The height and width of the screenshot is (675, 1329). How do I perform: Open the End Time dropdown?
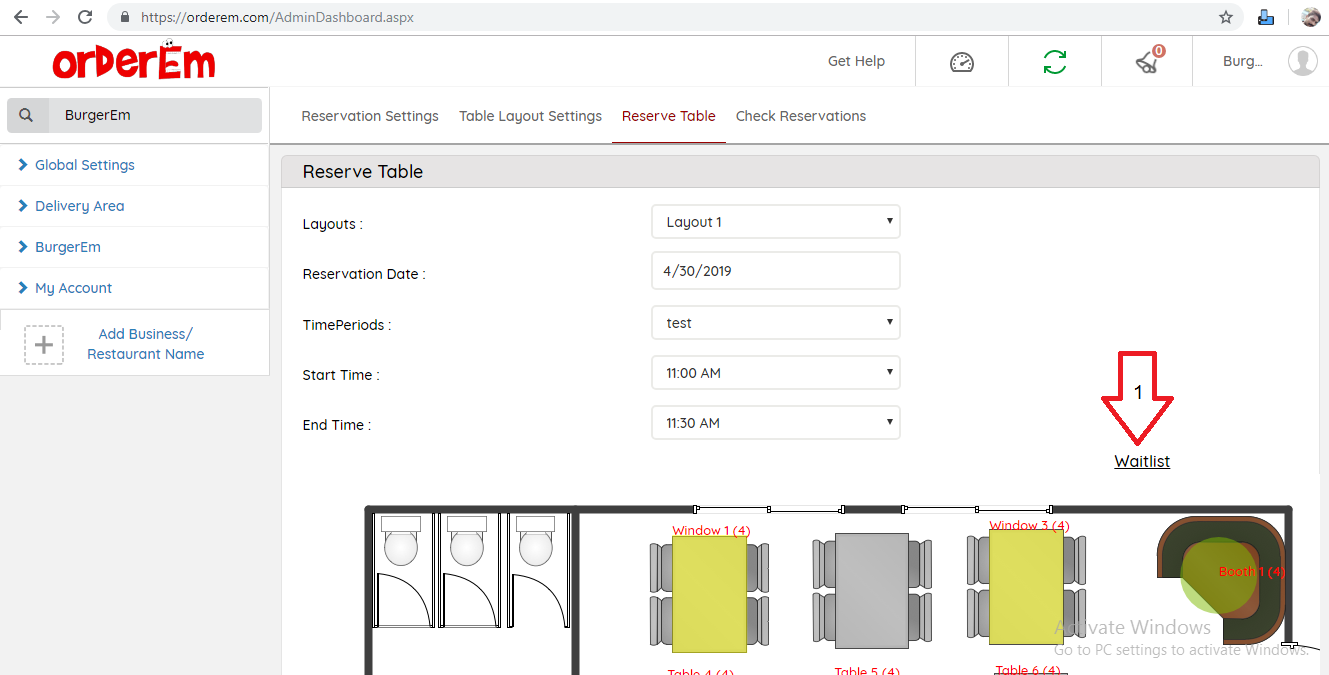(x=775, y=423)
